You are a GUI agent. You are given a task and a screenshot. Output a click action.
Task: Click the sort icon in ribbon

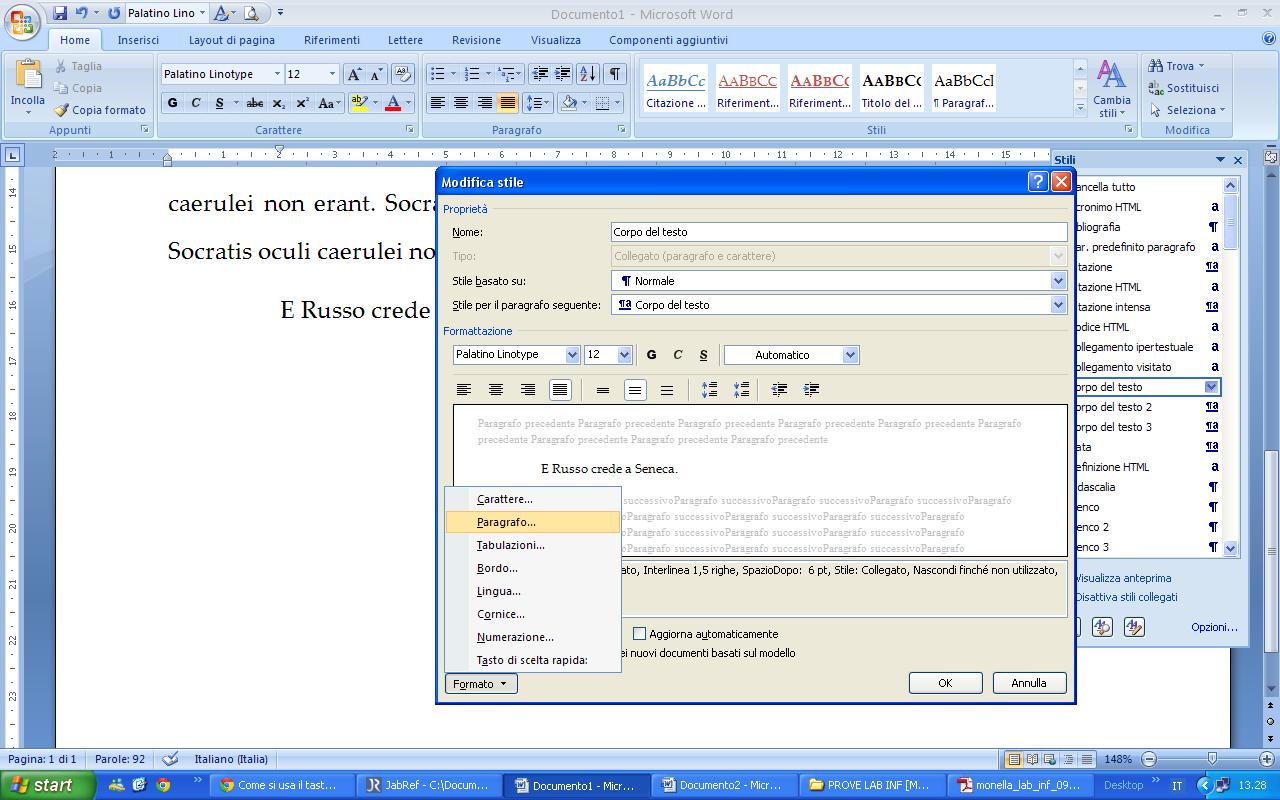click(x=587, y=74)
